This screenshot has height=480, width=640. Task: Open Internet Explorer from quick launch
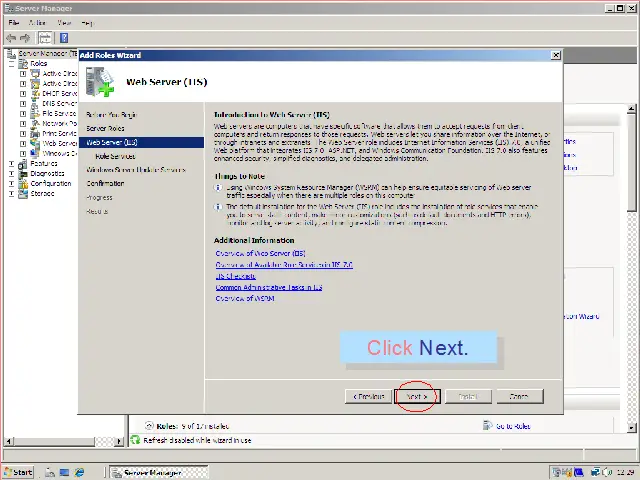79,472
